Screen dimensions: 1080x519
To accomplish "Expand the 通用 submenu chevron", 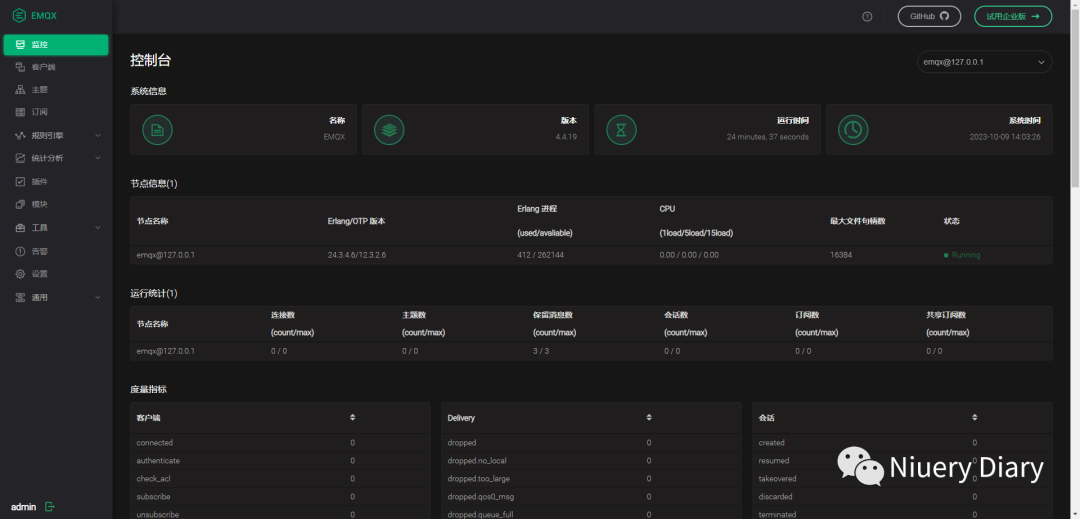I will pos(98,297).
